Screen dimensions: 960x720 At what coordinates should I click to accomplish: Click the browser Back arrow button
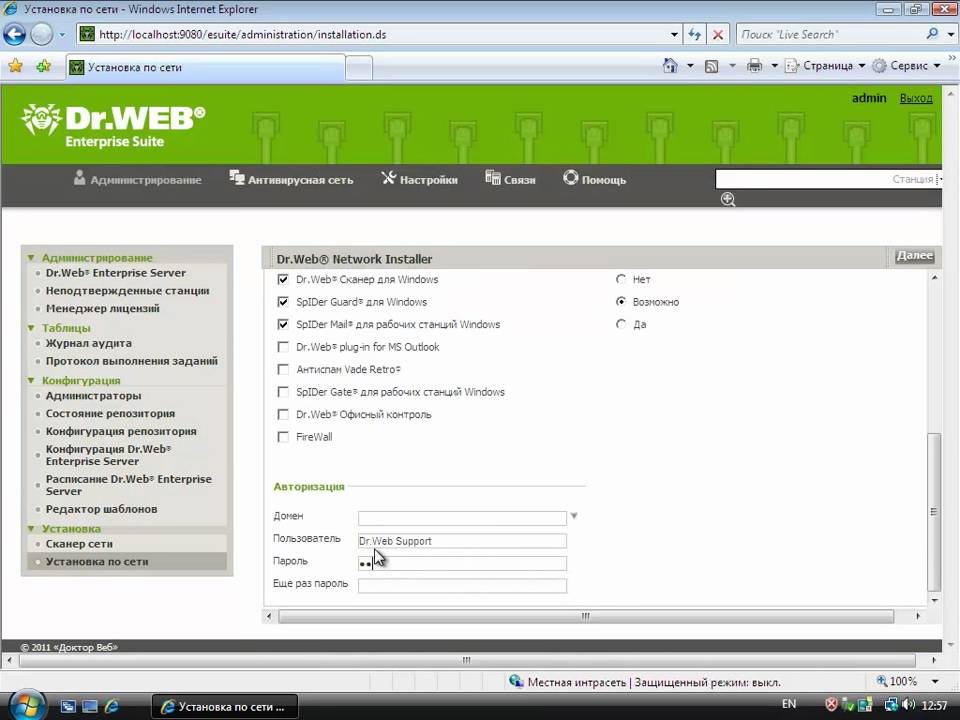coord(15,34)
